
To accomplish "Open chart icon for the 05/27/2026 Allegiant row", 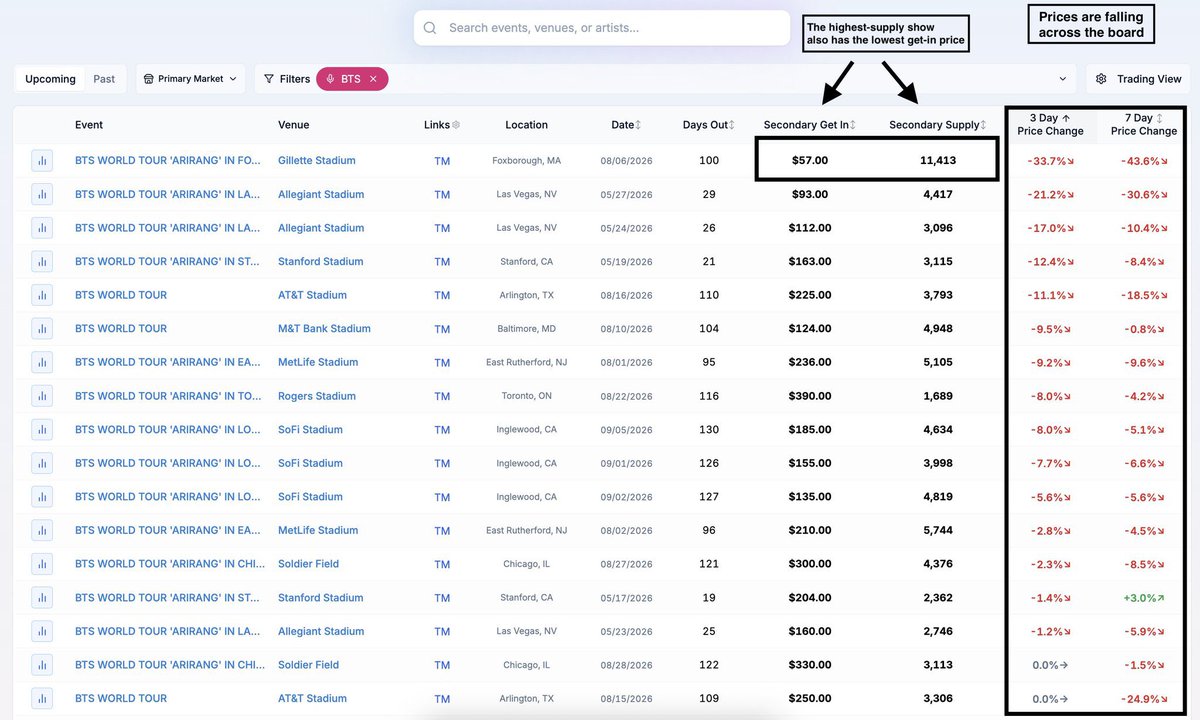I will click(x=42, y=194).
